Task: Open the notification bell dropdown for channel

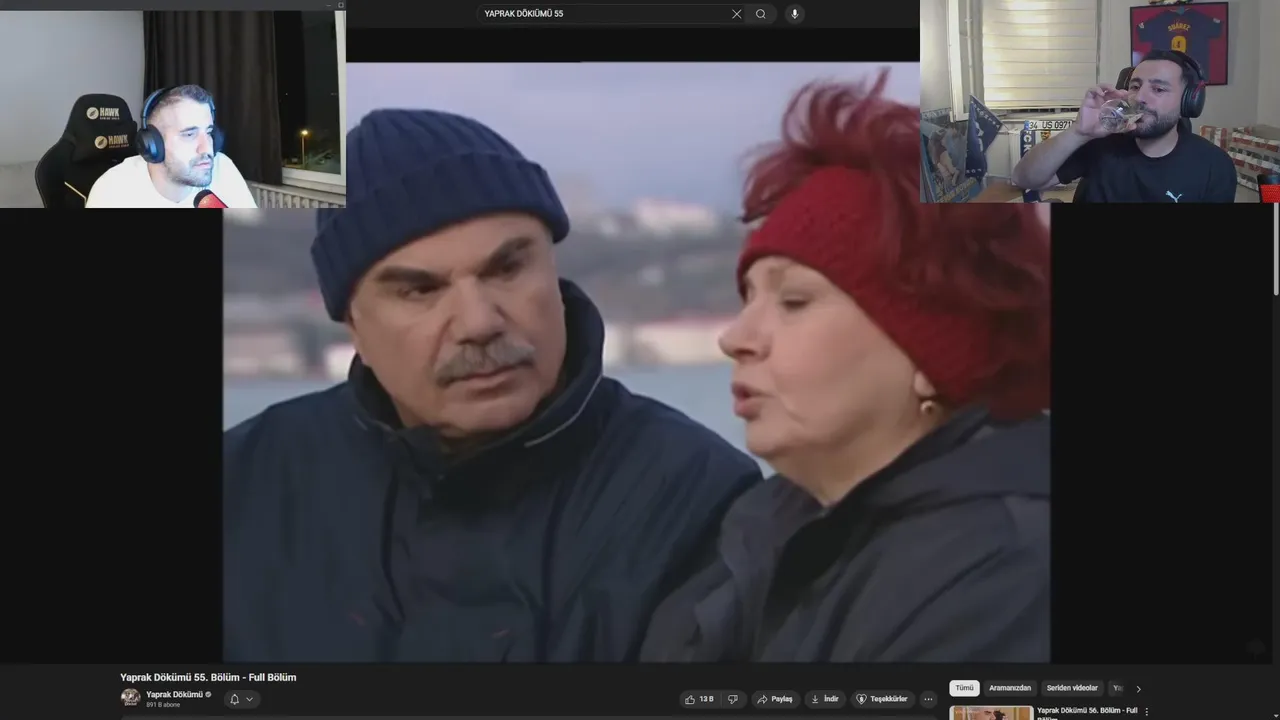Action: pyautogui.click(x=241, y=699)
